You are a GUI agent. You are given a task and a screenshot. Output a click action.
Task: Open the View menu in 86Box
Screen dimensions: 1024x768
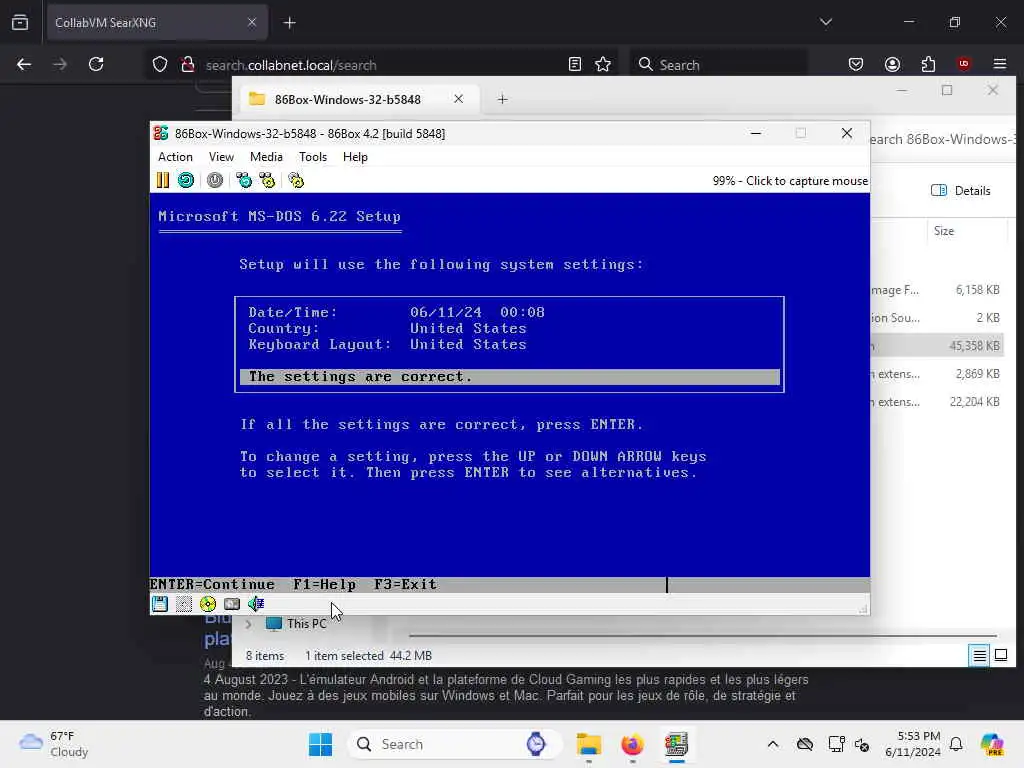(x=221, y=157)
